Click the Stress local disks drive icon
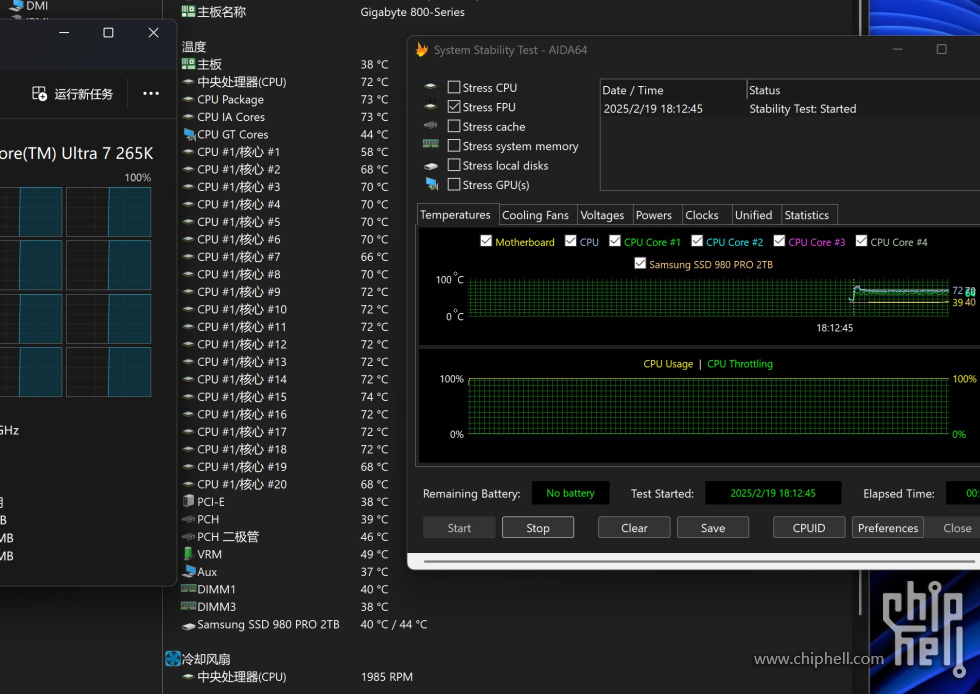The height and width of the screenshot is (694, 980). pos(431,166)
